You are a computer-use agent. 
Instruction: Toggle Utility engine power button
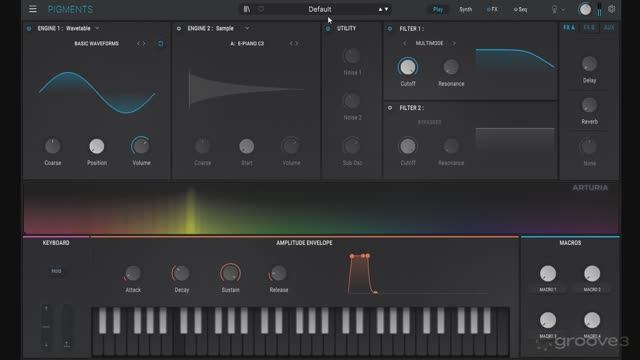tap(328, 29)
